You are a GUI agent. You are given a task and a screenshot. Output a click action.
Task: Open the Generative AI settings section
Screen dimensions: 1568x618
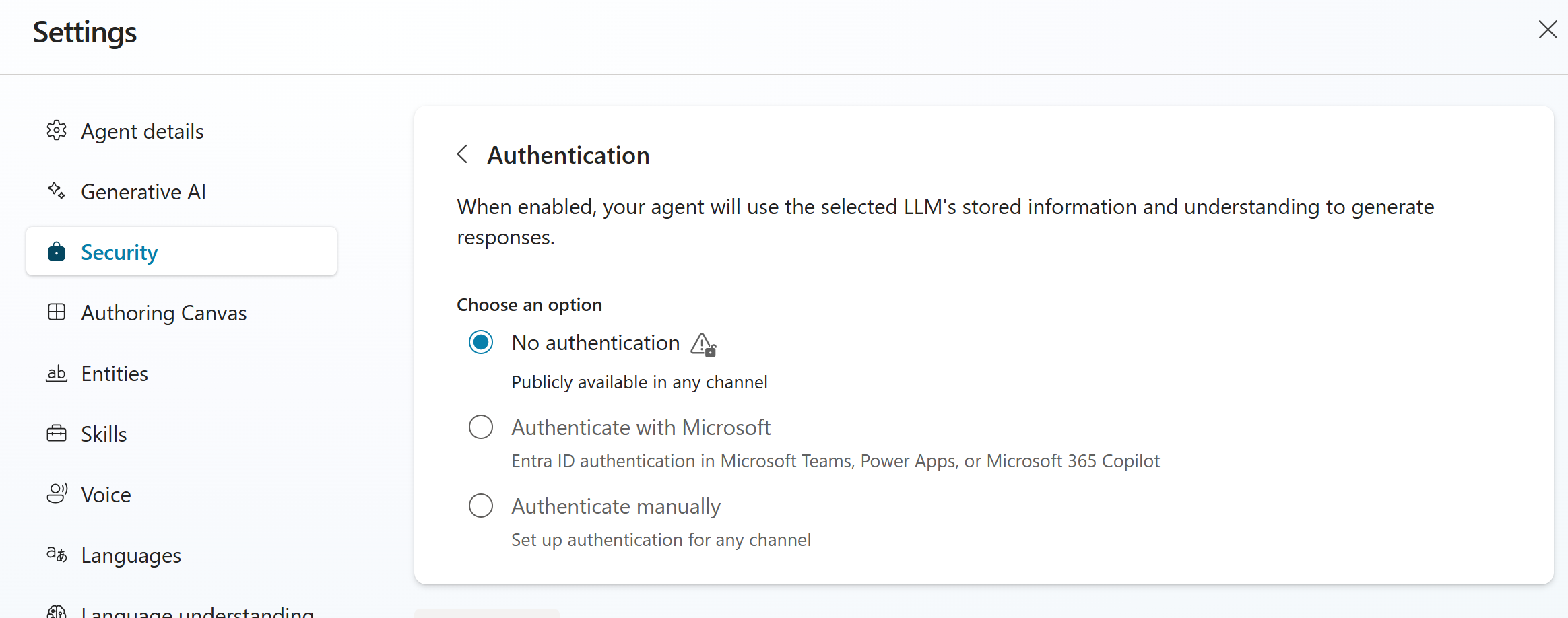(x=143, y=192)
